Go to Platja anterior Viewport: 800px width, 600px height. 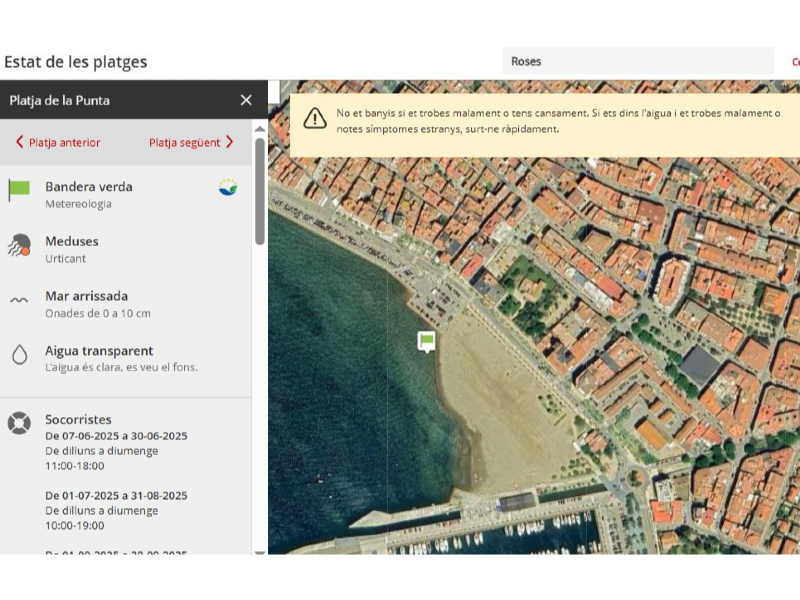click(x=64, y=142)
